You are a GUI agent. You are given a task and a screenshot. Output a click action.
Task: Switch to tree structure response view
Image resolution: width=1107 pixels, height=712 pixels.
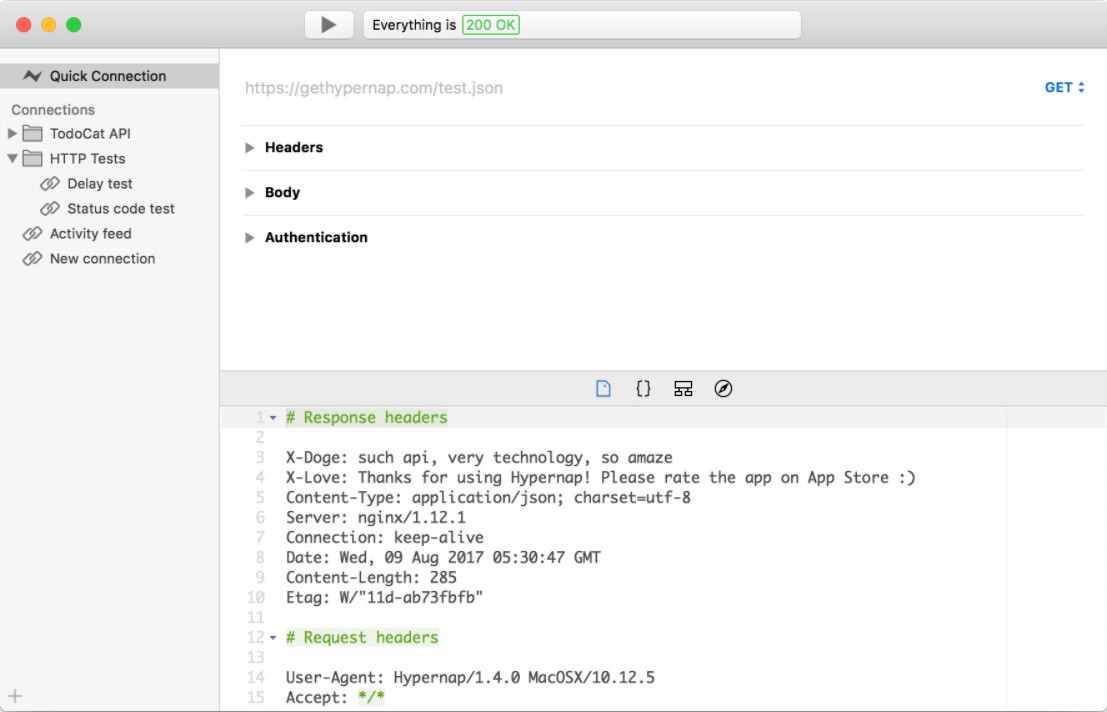click(683, 389)
